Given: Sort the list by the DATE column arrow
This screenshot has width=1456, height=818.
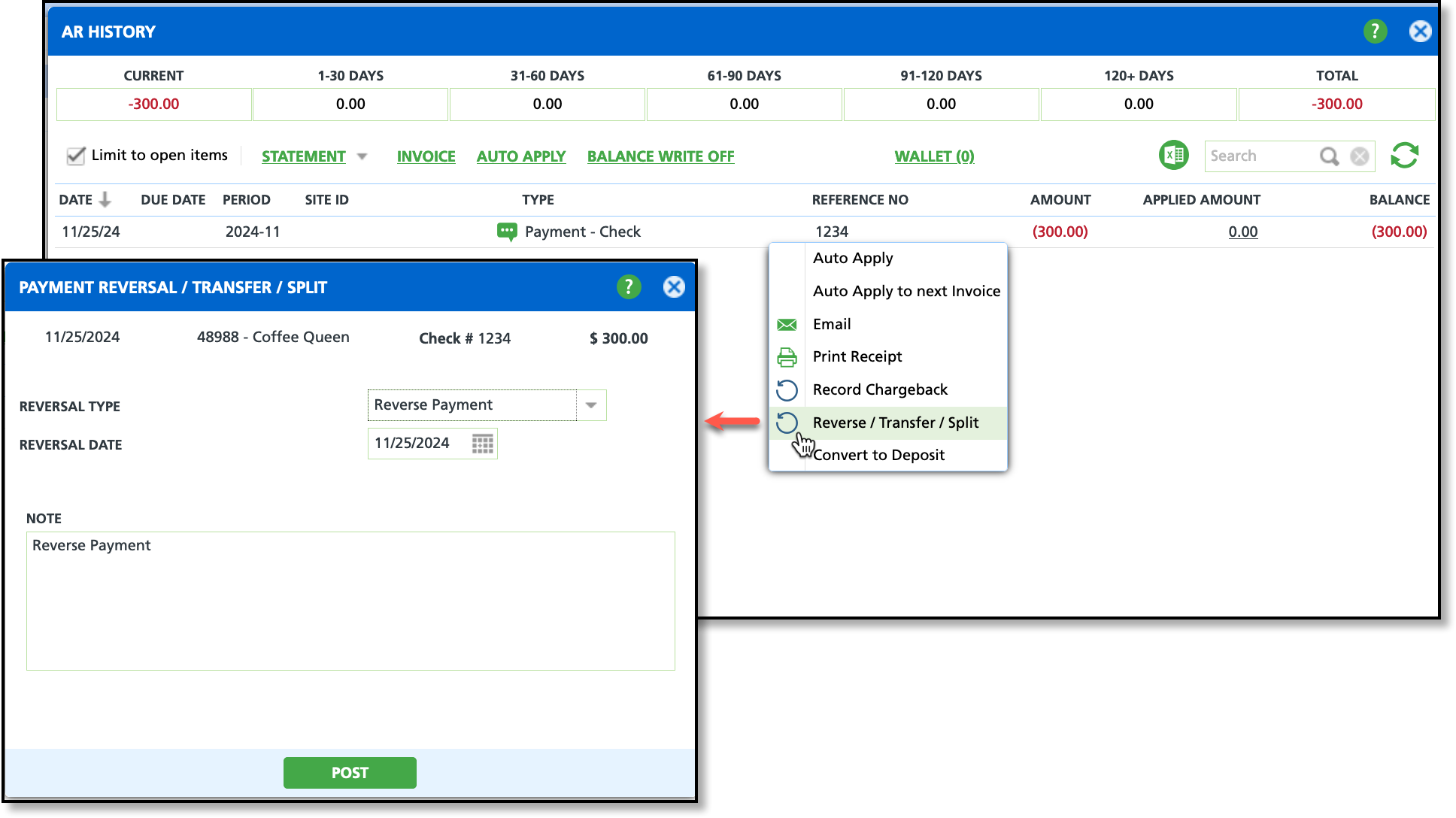Looking at the screenshot, I should point(105,199).
